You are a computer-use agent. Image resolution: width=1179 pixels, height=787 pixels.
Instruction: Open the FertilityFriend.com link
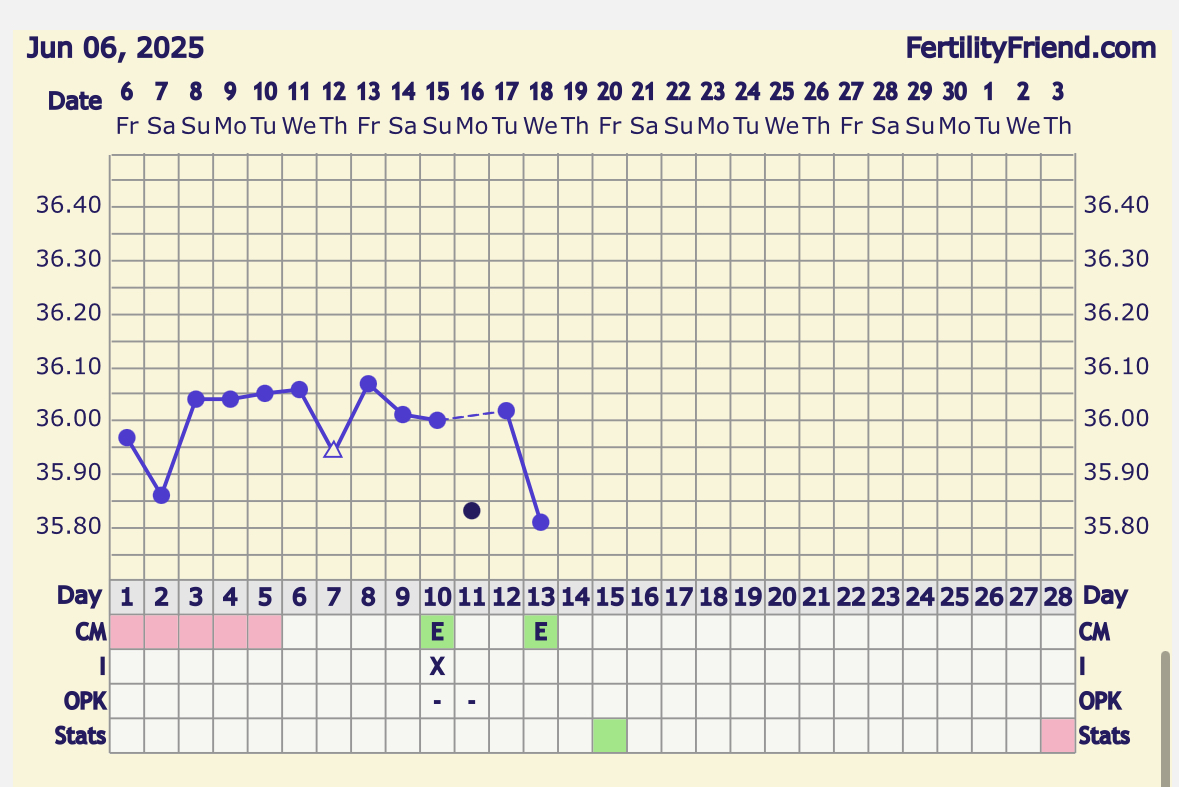click(x=1030, y=48)
